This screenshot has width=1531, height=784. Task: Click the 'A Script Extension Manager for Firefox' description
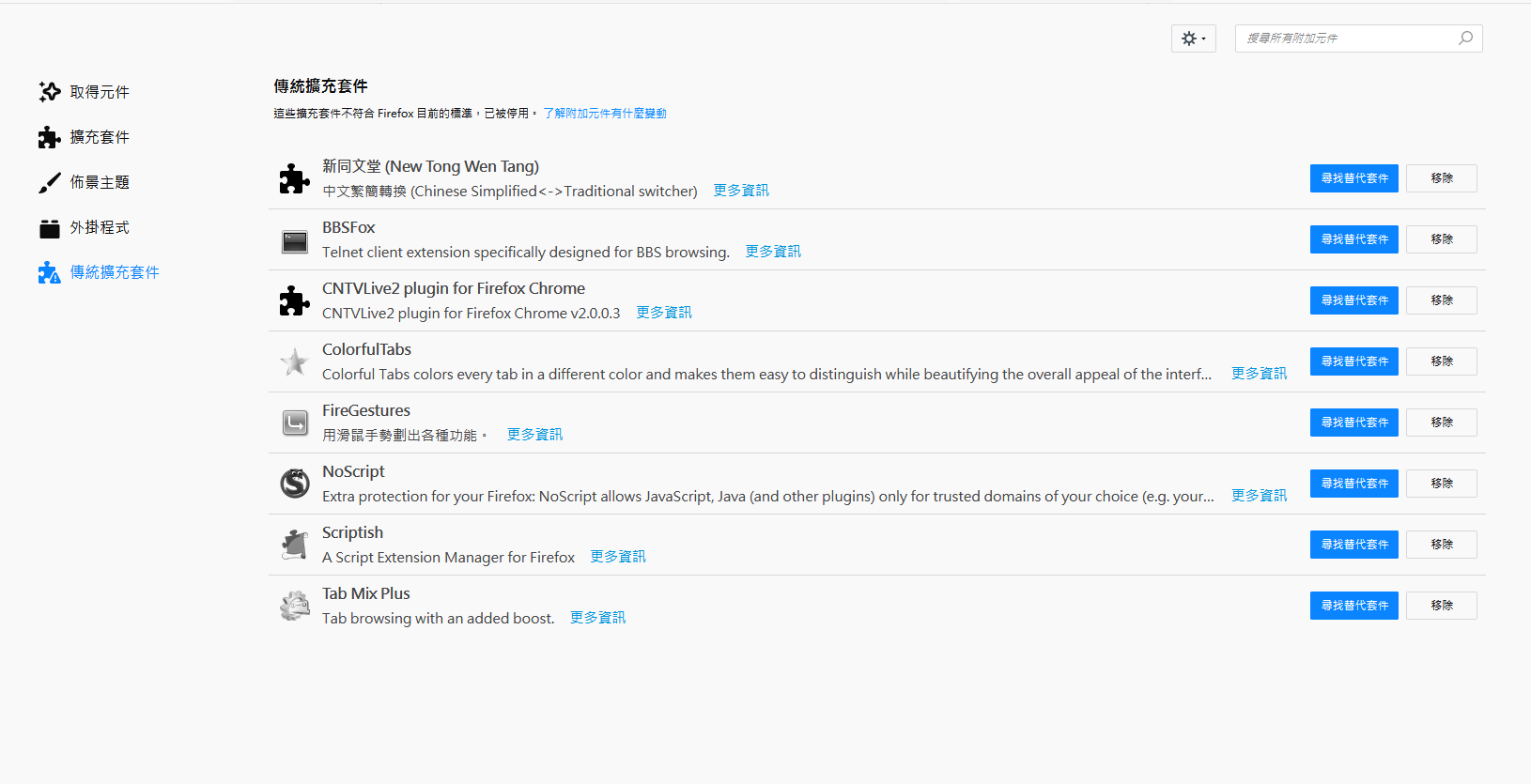pyautogui.click(x=448, y=558)
